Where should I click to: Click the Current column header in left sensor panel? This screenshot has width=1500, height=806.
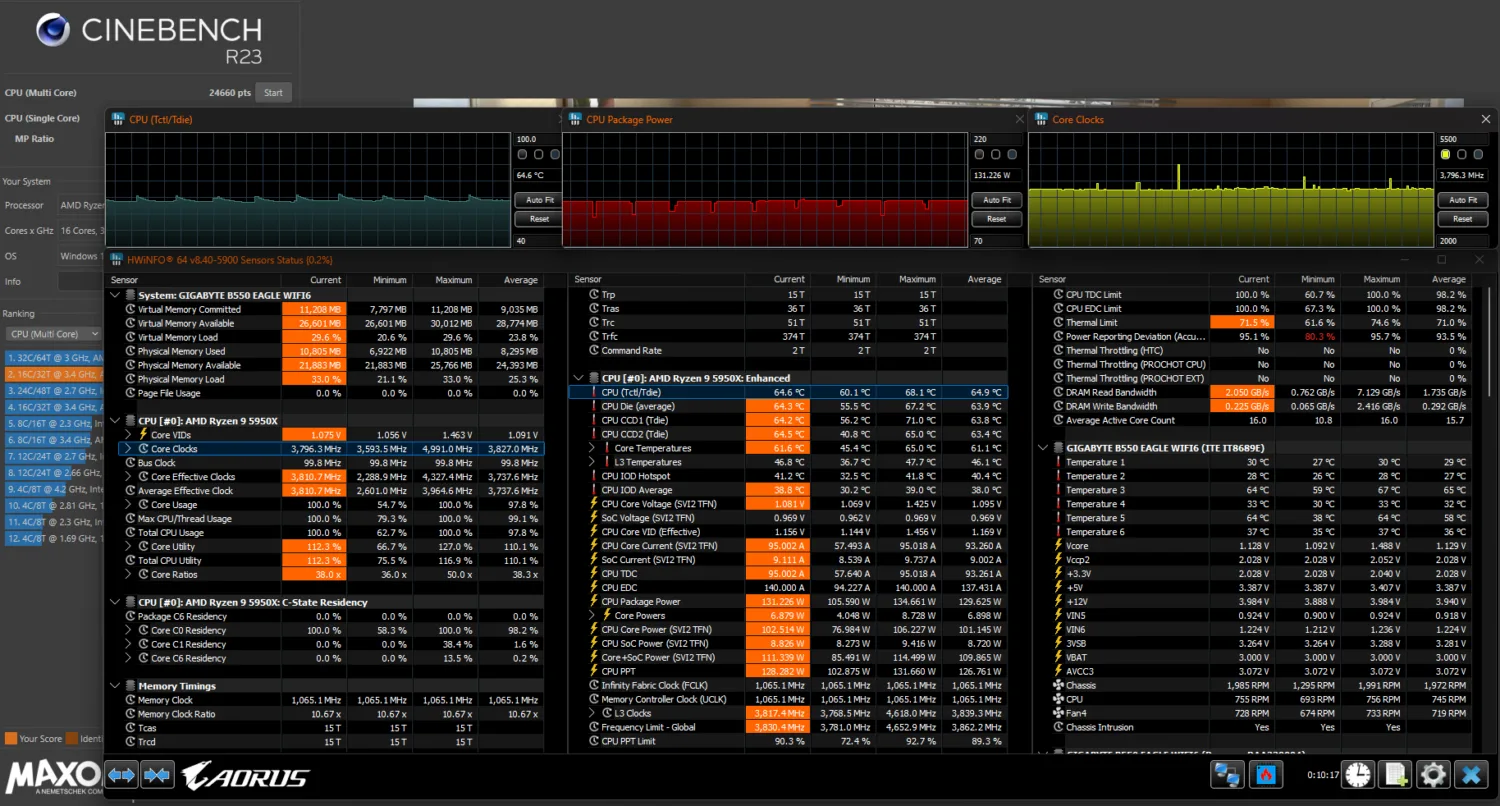(x=325, y=280)
